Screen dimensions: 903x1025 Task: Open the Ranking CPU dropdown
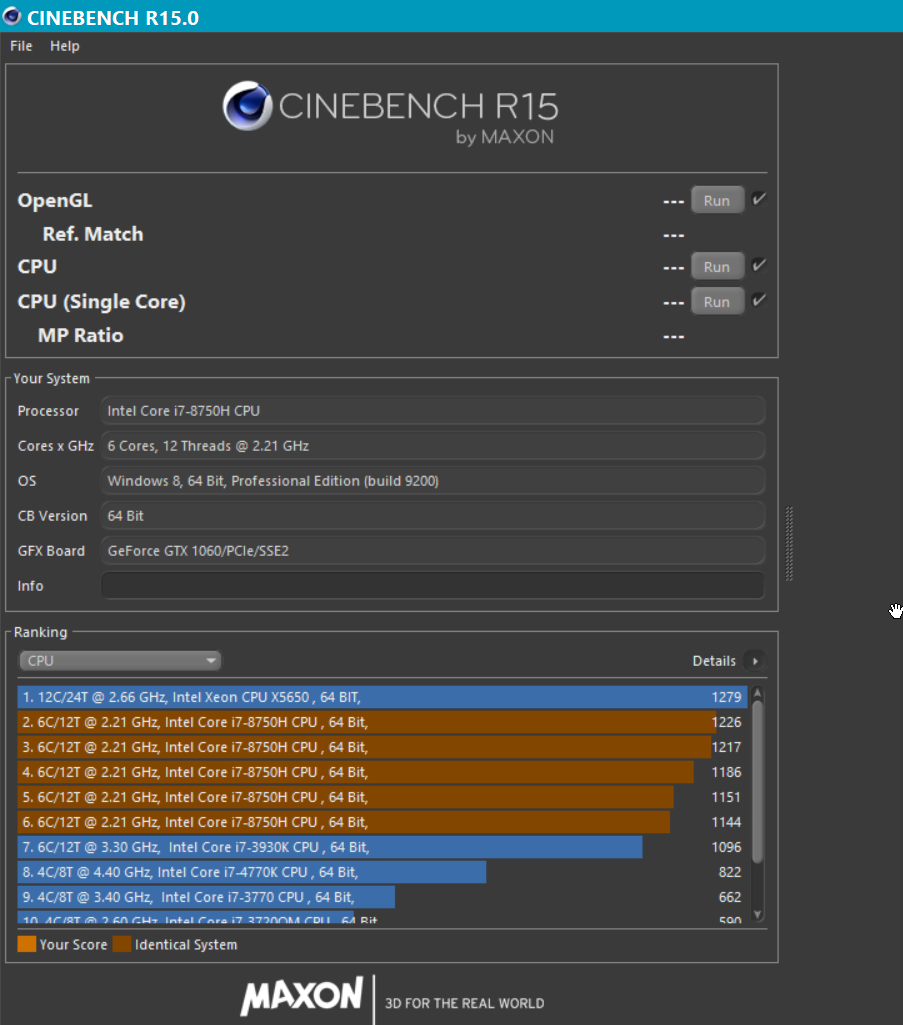pos(120,661)
